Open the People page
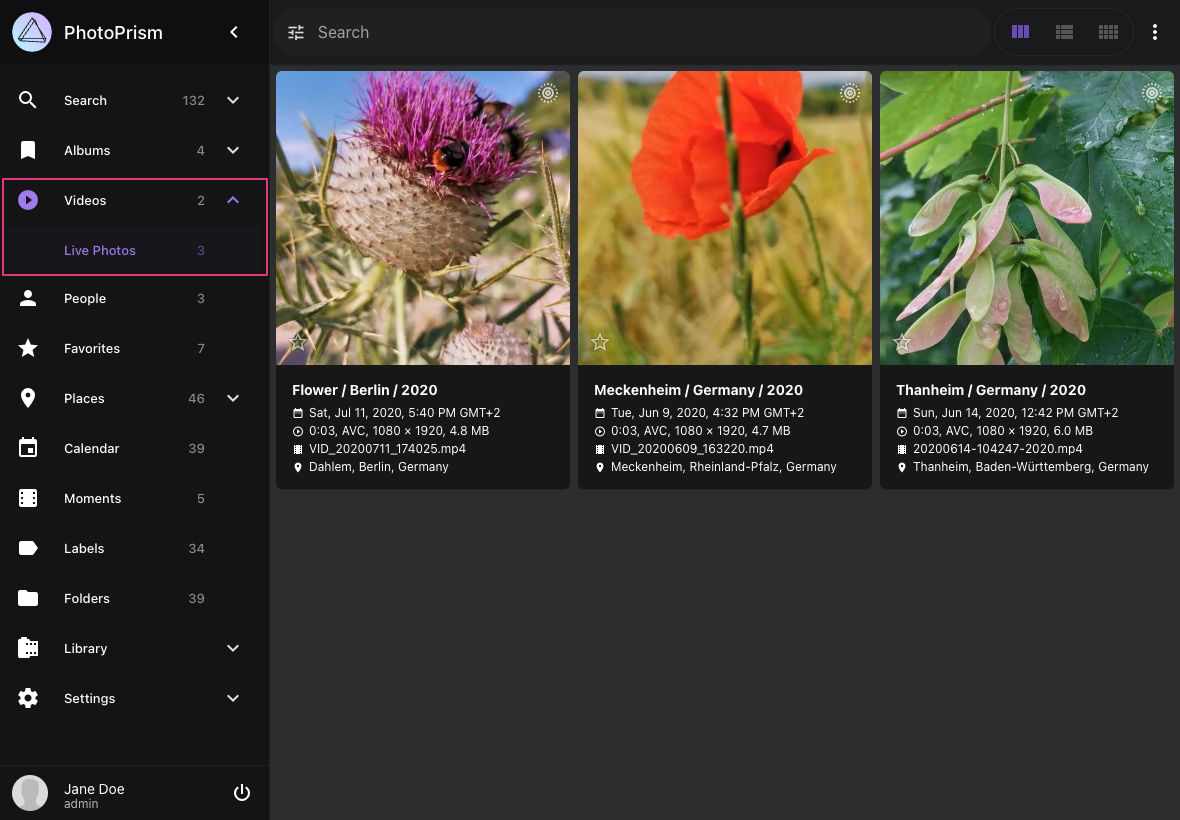This screenshot has height=820, width=1180. 85,298
